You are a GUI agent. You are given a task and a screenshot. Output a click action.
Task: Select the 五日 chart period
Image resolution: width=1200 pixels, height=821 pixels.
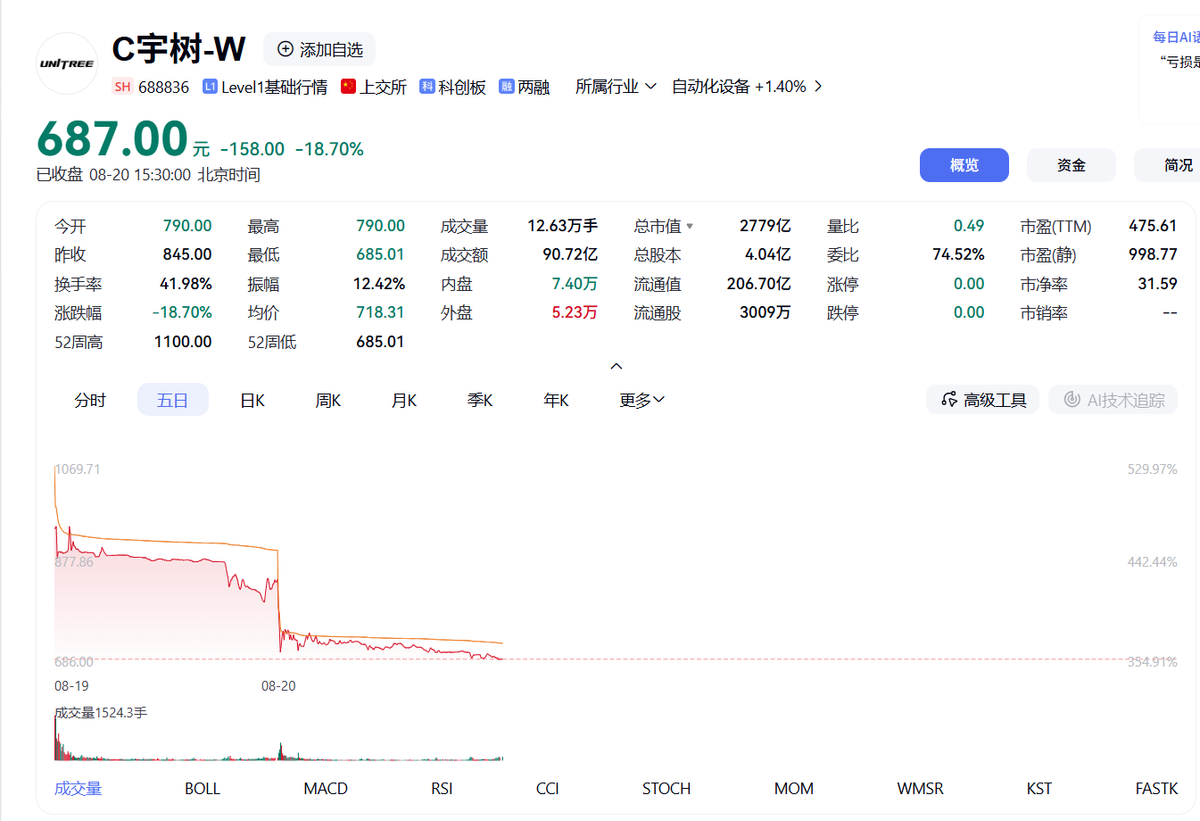point(173,400)
